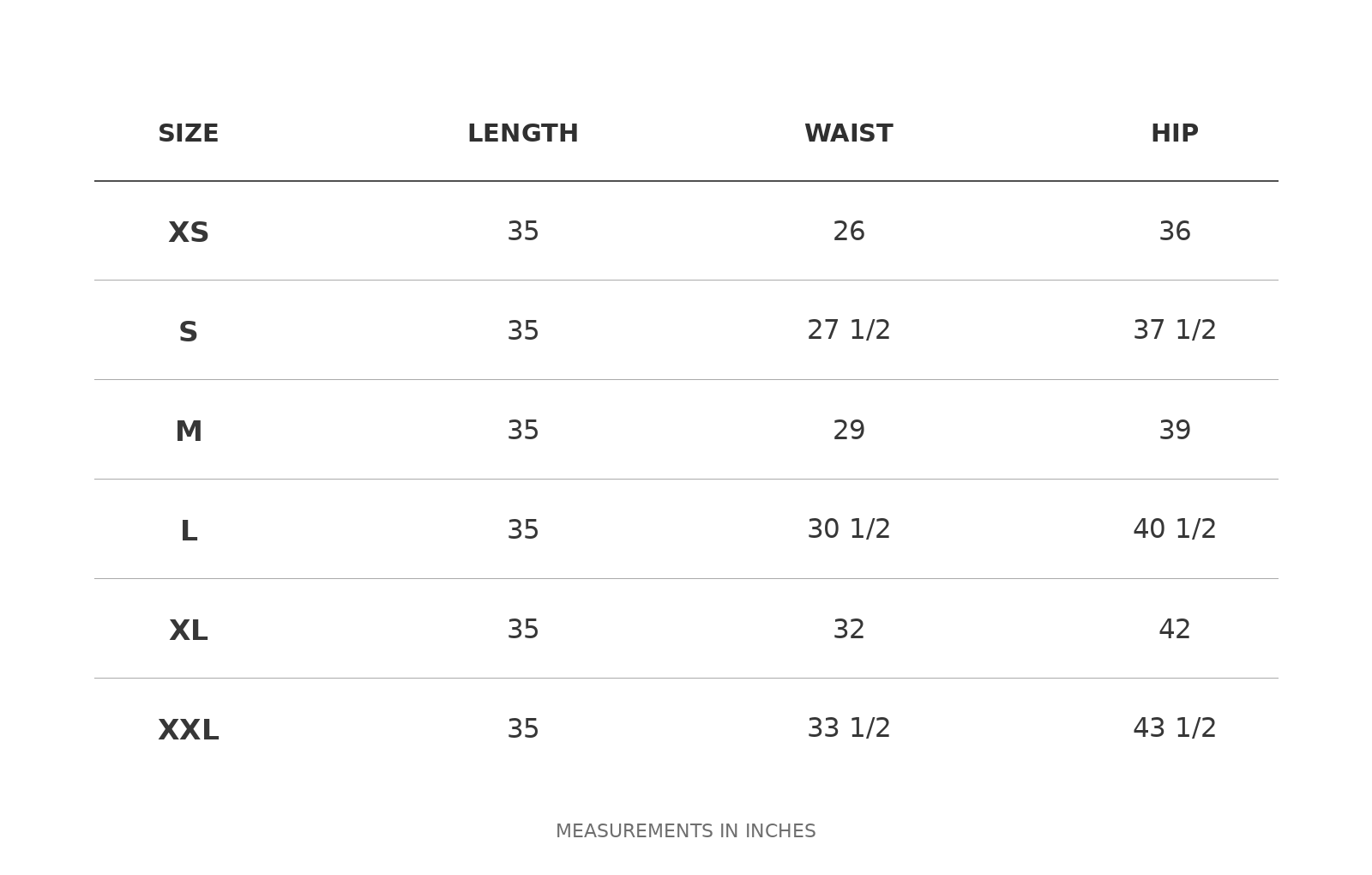Click the L hip value 40 1/2
This screenshot has width=1372, height=875.
click(1175, 529)
